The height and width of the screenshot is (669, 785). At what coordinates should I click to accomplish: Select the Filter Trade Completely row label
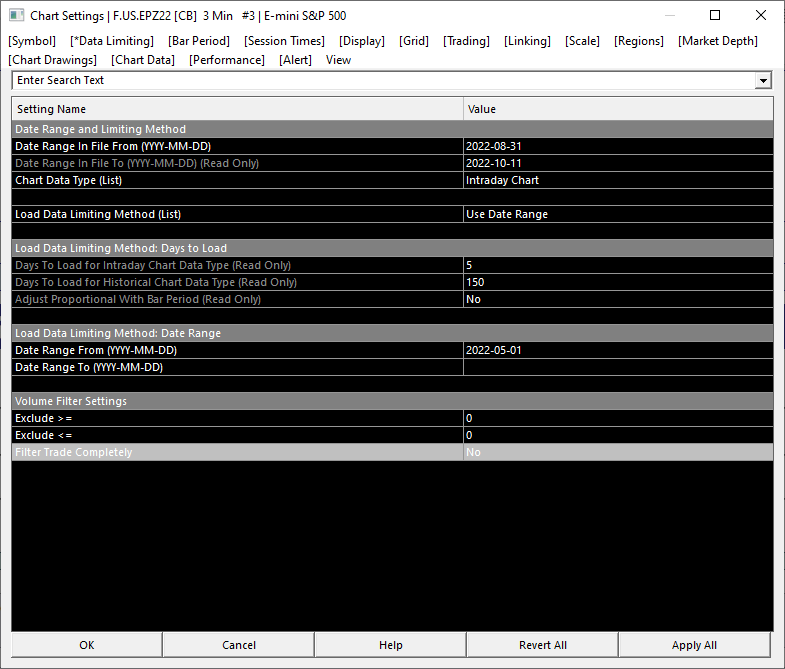point(74,453)
